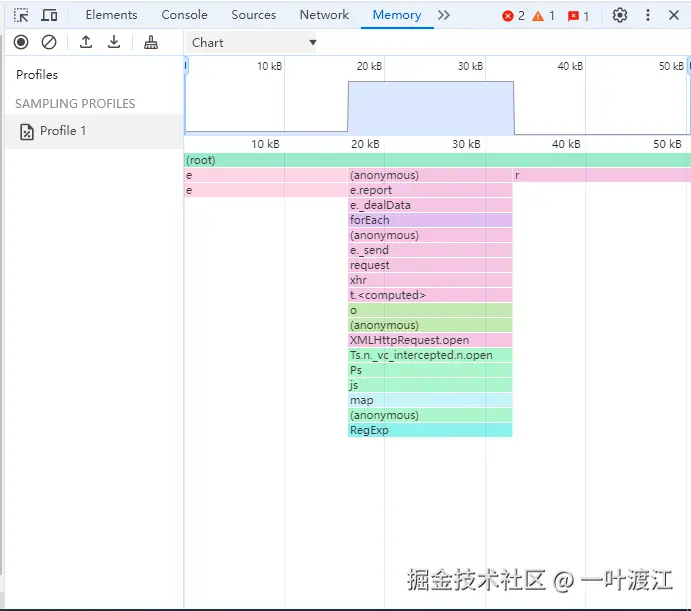
Task: Collect garbage with the broom icon
Action: (151, 42)
